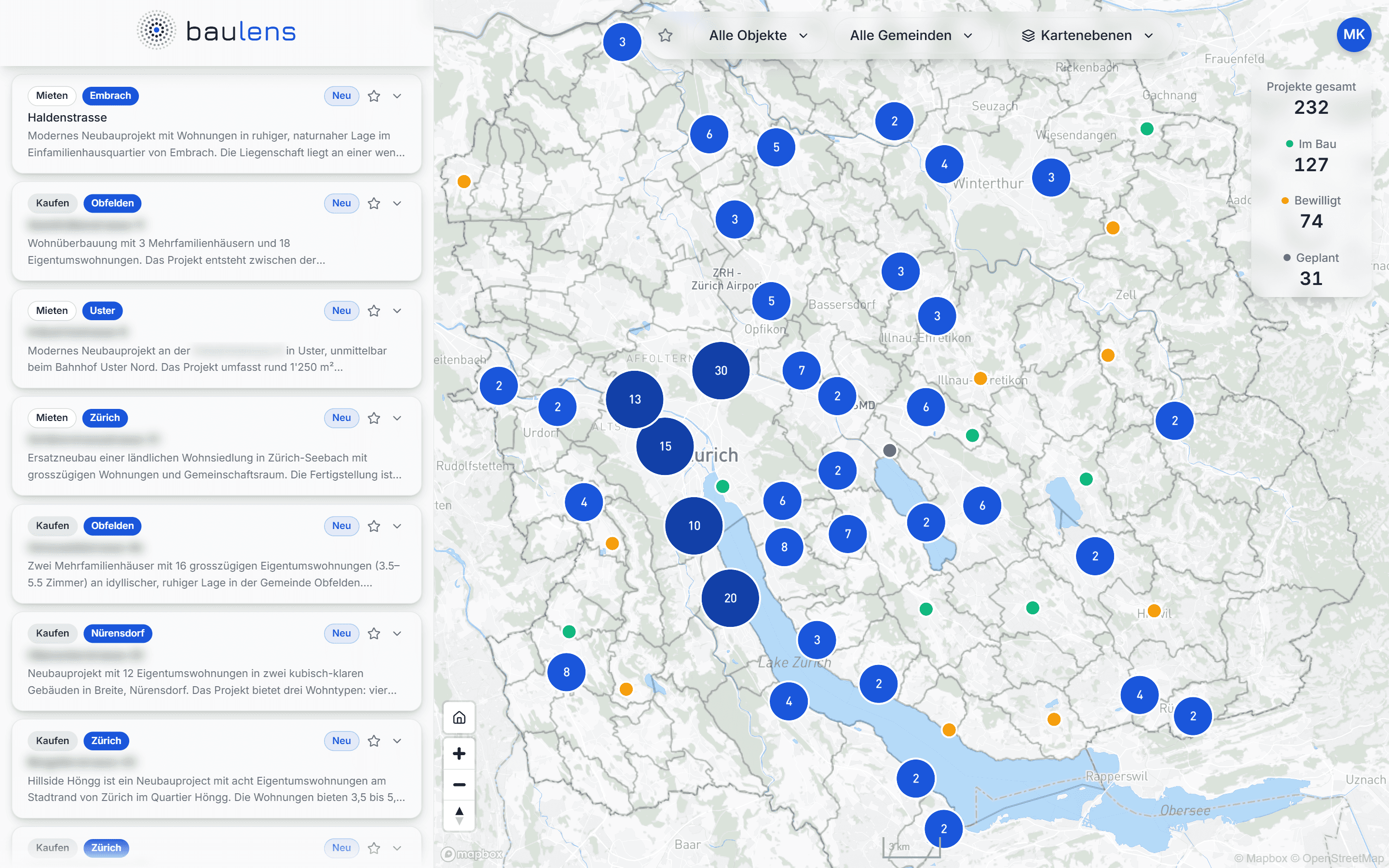Open the map cluster showing 20 projects

(730, 598)
